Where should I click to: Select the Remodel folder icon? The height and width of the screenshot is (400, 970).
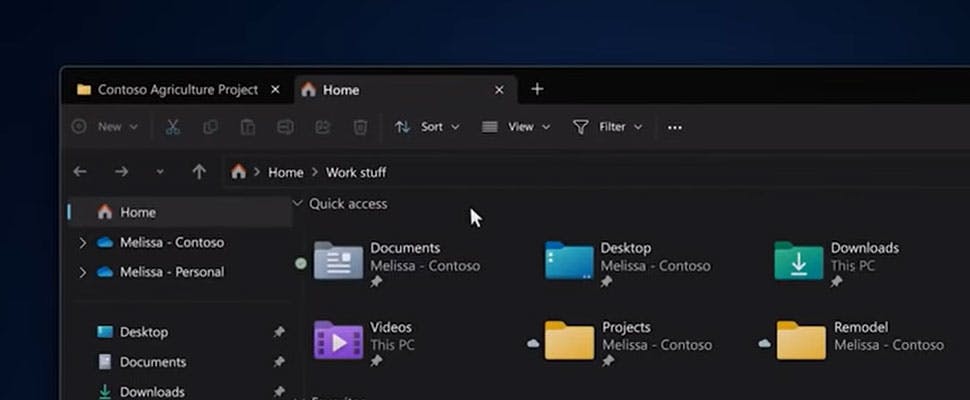click(x=801, y=340)
